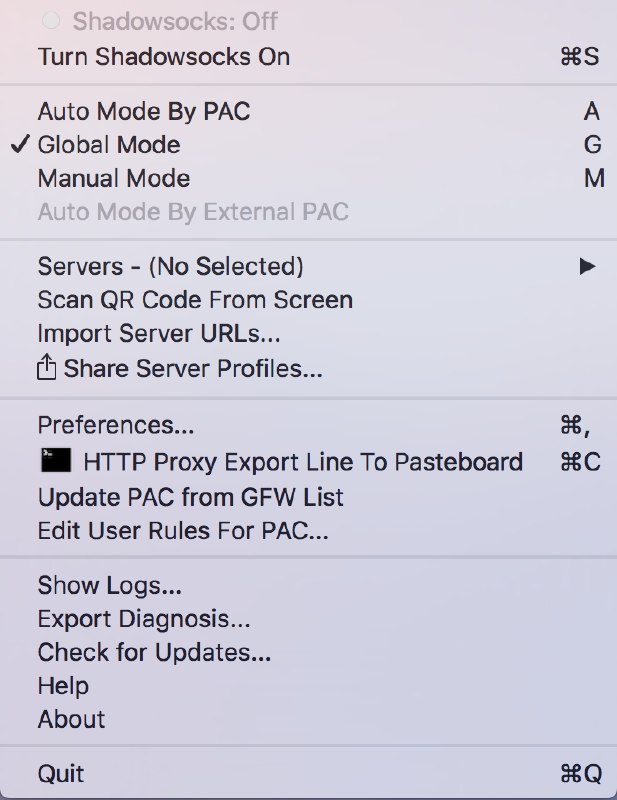Click the ⌘C shortcut label

[580, 462]
